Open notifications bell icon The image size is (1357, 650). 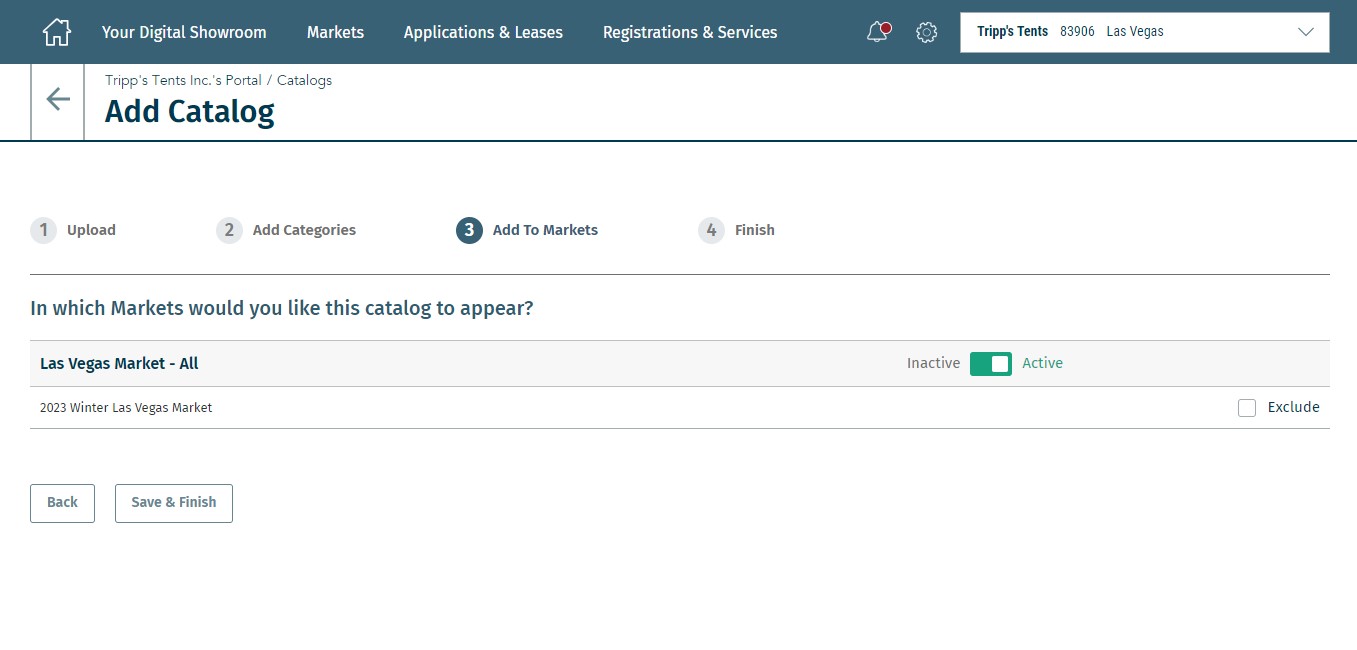(x=878, y=32)
